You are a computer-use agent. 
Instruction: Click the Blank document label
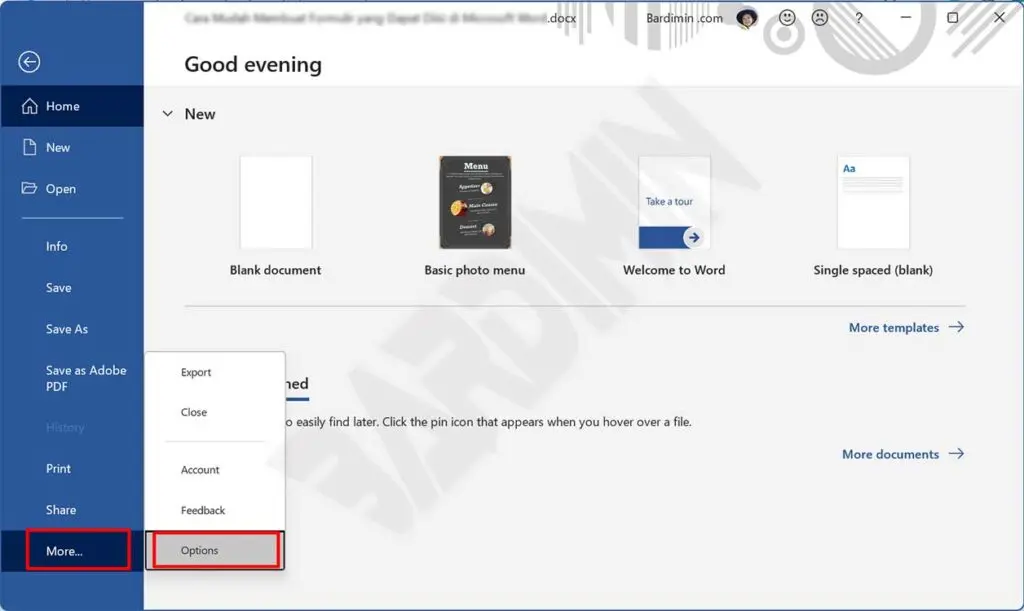(275, 270)
